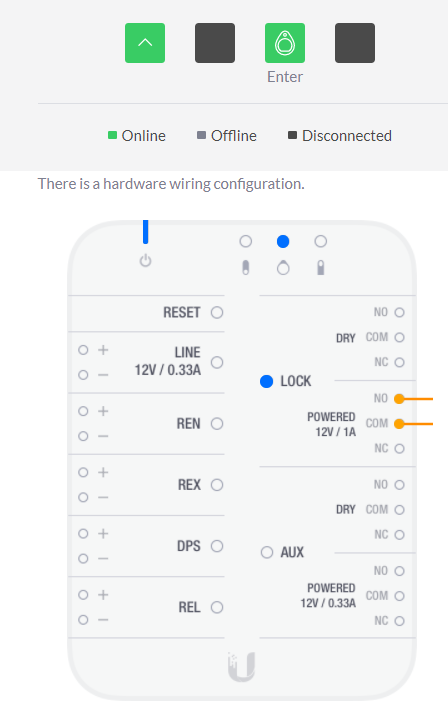Viewport: 448px width, 724px height.
Task: Click the padlock icon below the right indicator
Action: [x=321, y=268]
